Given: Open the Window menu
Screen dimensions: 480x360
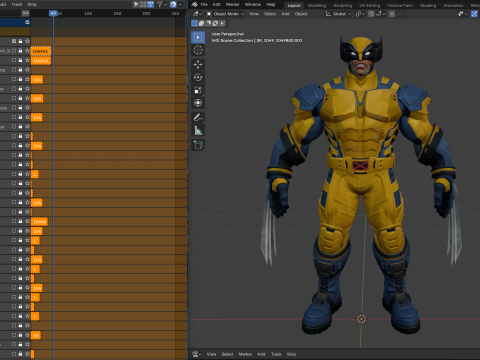Looking at the screenshot, I should pyautogui.click(x=253, y=4).
